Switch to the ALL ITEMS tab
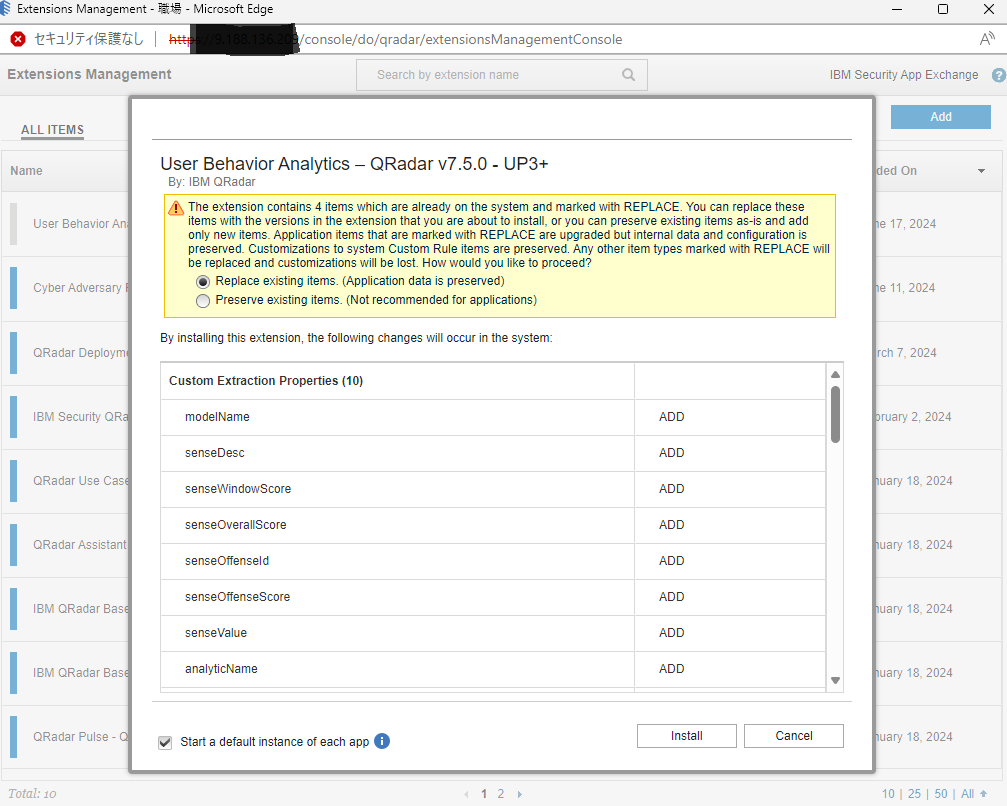The width and height of the screenshot is (1007, 806). click(x=53, y=130)
